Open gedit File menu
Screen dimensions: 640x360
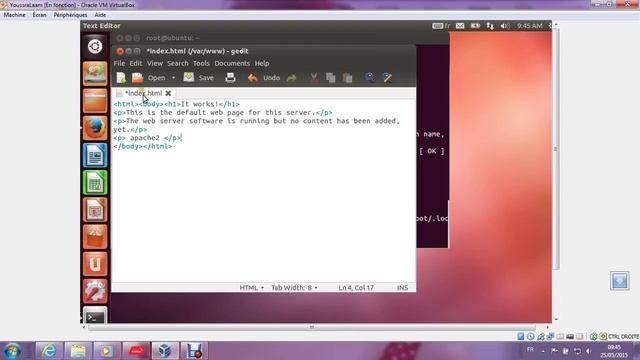(x=119, y=63)
